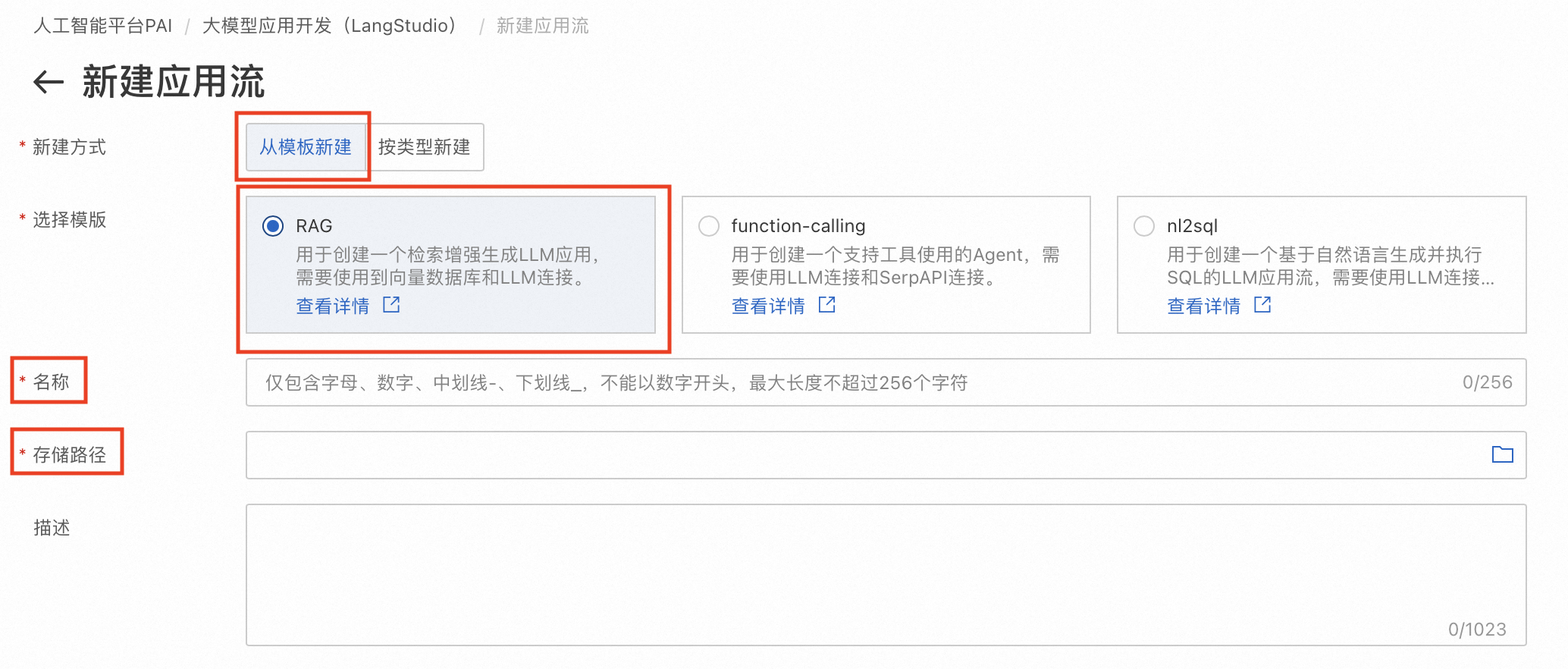The image size is (1568, 669).
Task: Click external link icon in function-calling card
Action: pyautogui.click(x=827, y=305)
